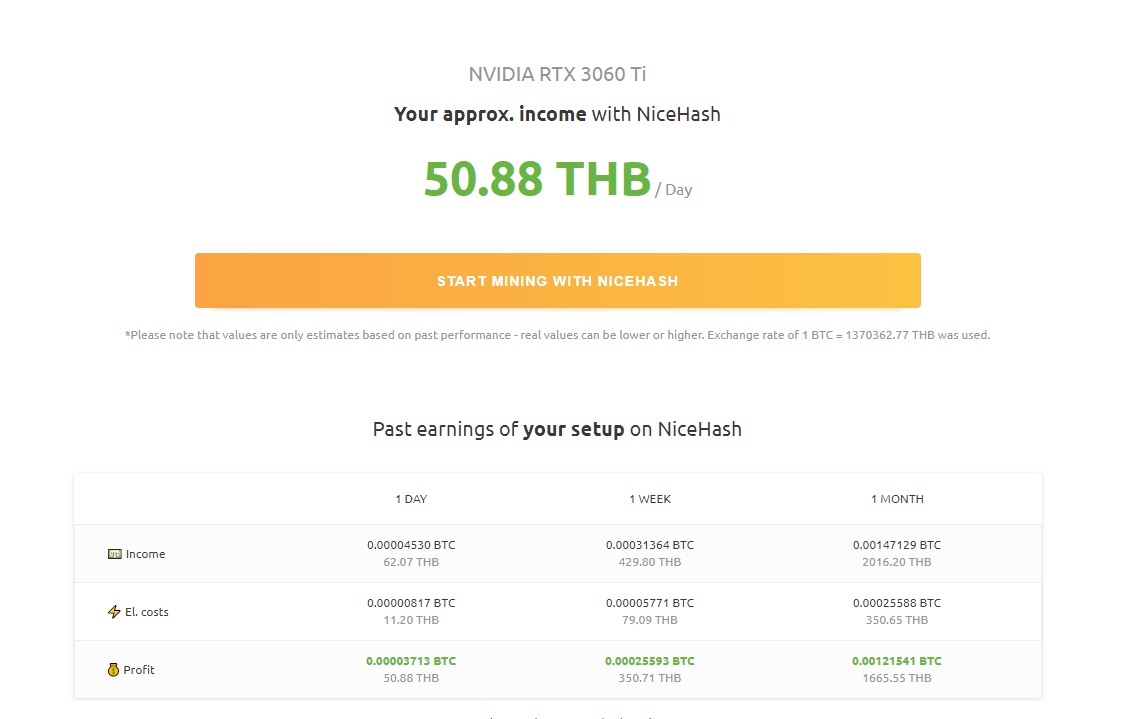
Task: Click the El. costs row label
Action: pos(147,612)
